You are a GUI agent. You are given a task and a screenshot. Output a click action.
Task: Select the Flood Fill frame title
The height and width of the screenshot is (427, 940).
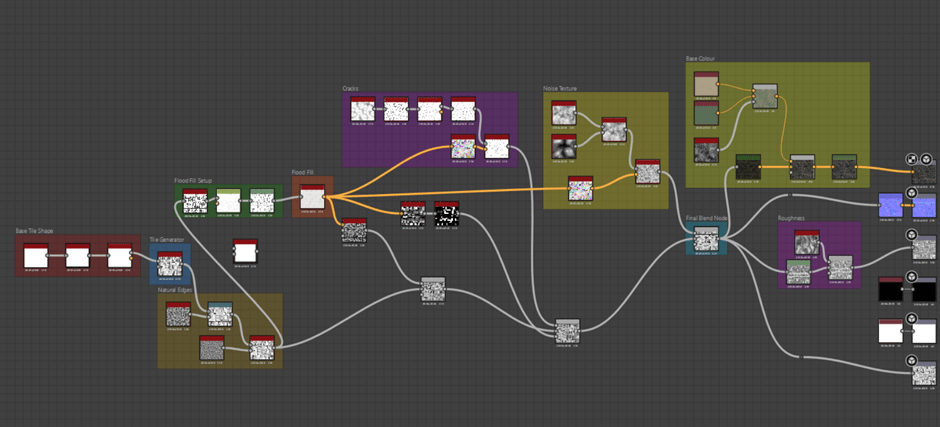pos(302,172)
